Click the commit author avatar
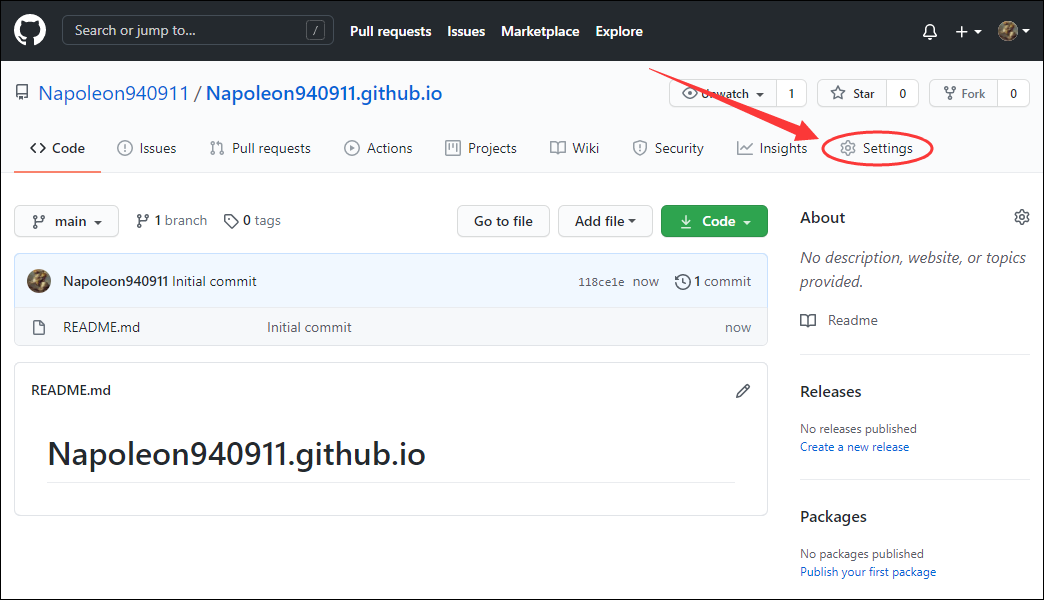 (x=39, y=281)
